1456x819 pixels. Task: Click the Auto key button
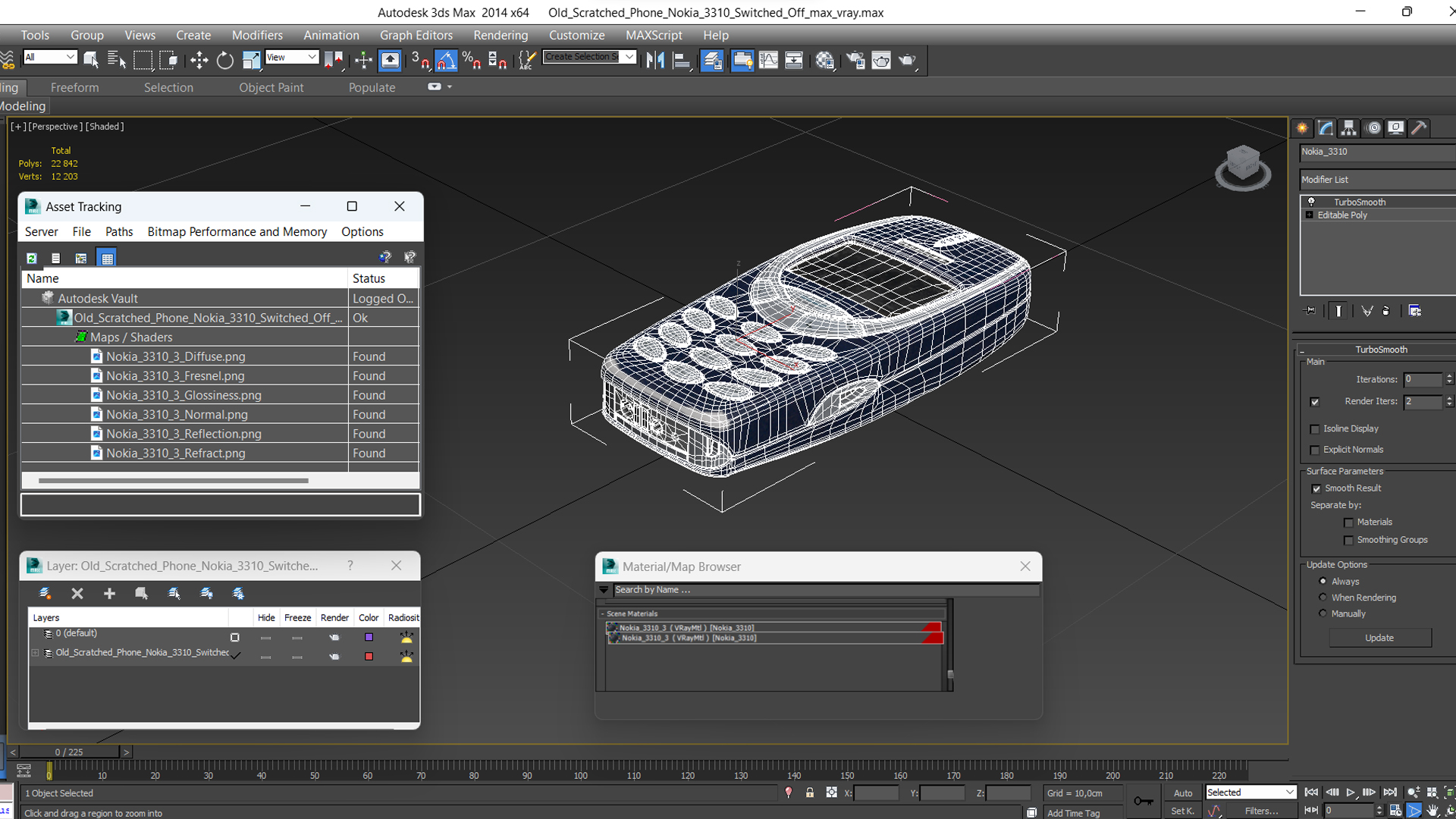[x=1183, y=793]
